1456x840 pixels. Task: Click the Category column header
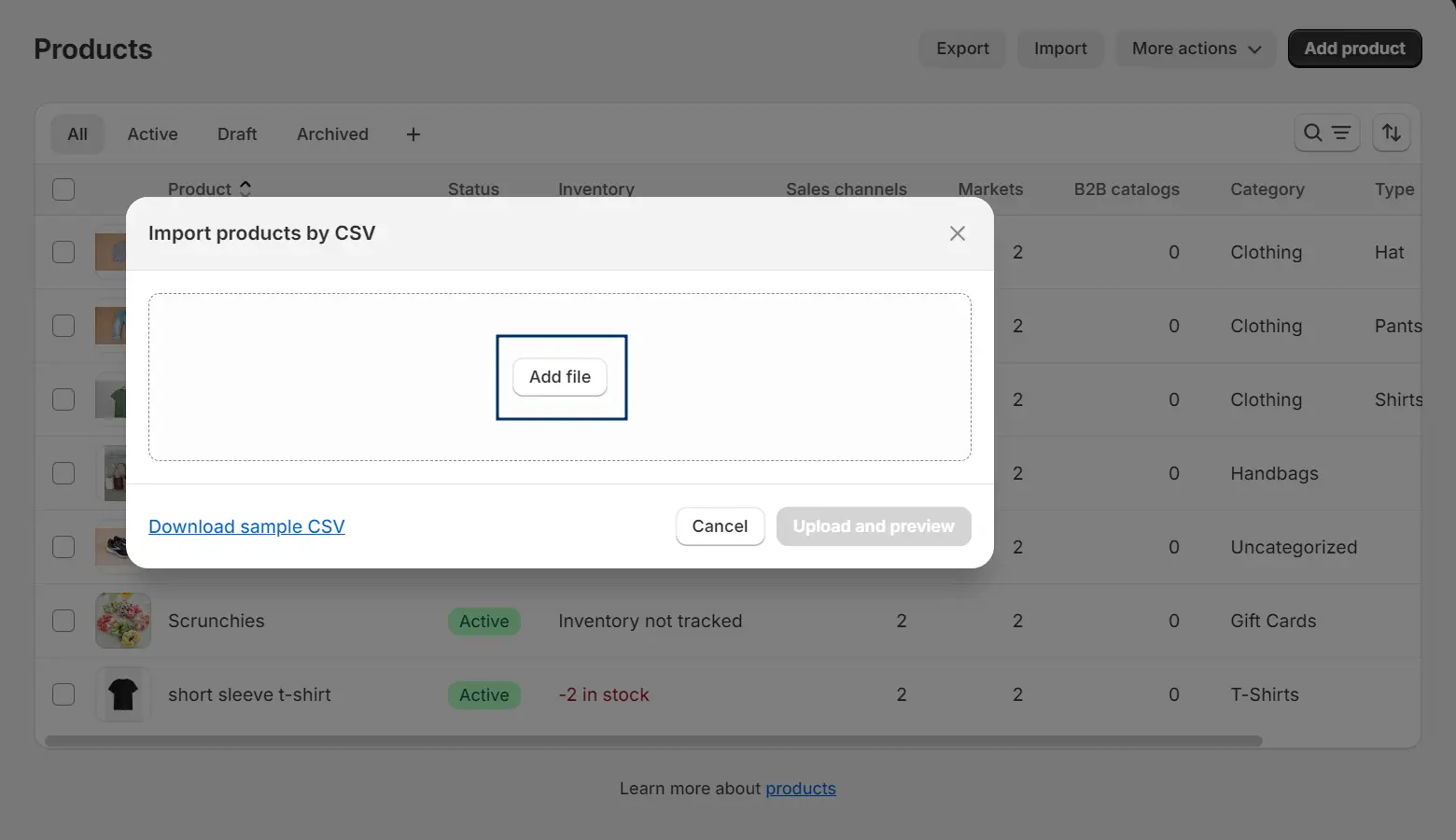click(x=1267, y=189)
